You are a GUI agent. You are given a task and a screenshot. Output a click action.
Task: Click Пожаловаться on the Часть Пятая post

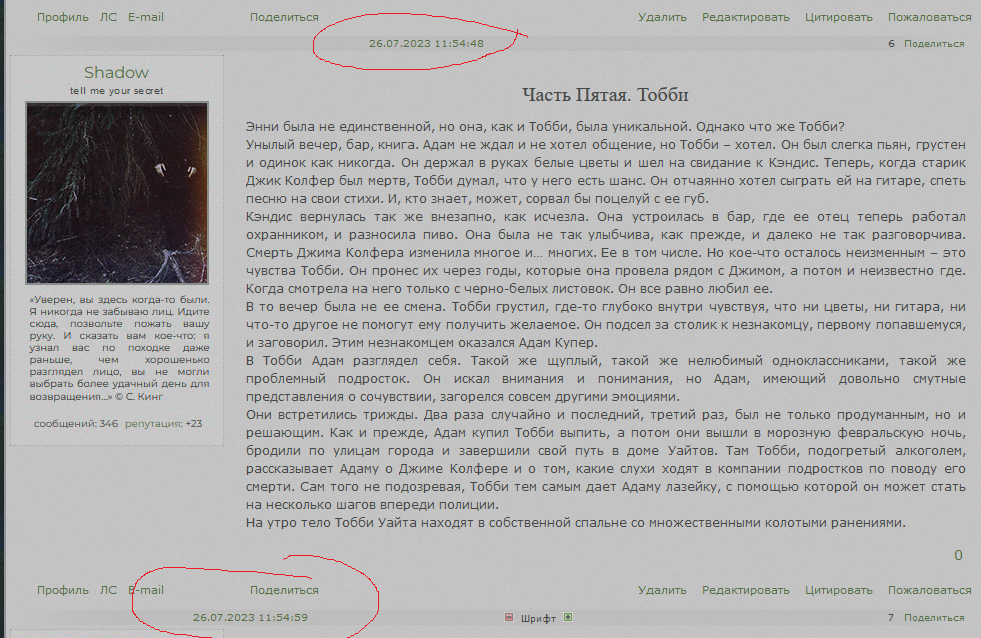pyautogui.click(x=930, y=590)
